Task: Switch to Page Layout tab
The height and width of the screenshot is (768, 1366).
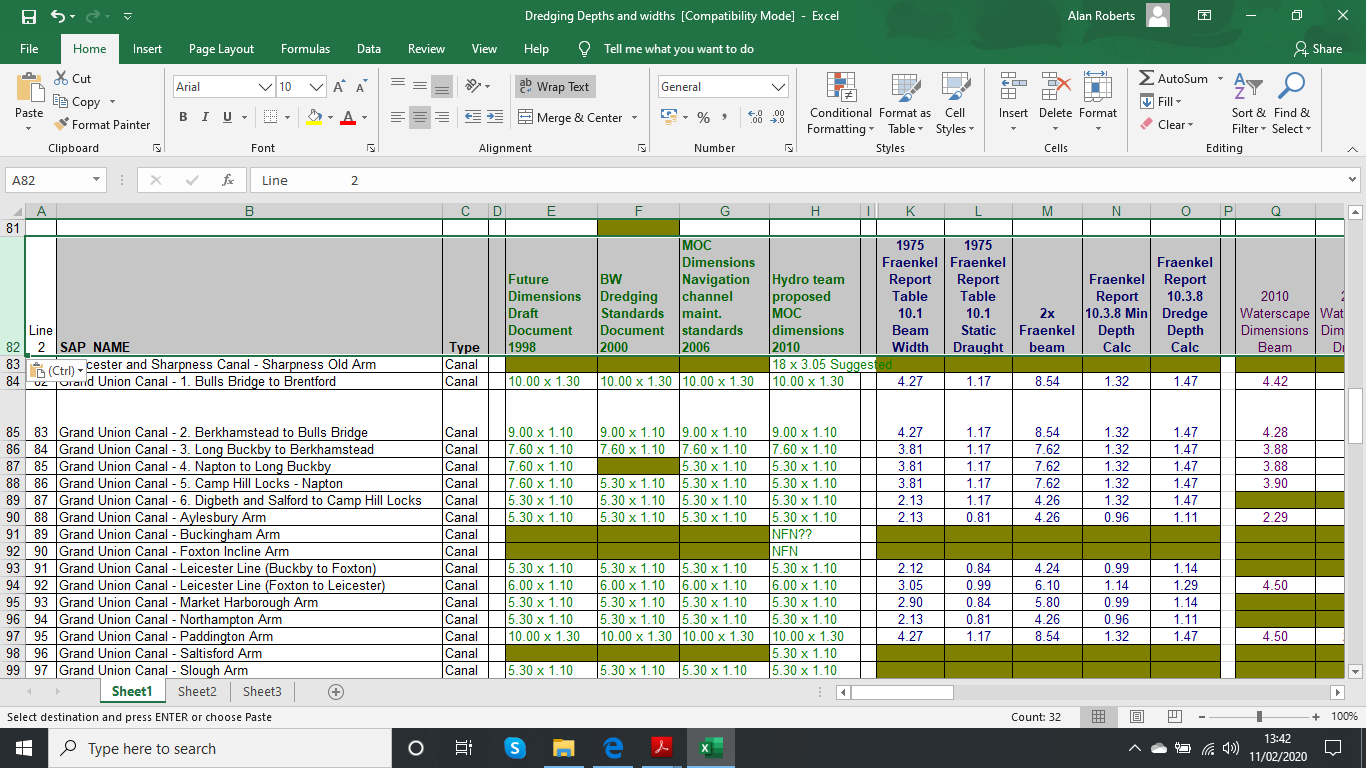Action: tap(221, 48)
